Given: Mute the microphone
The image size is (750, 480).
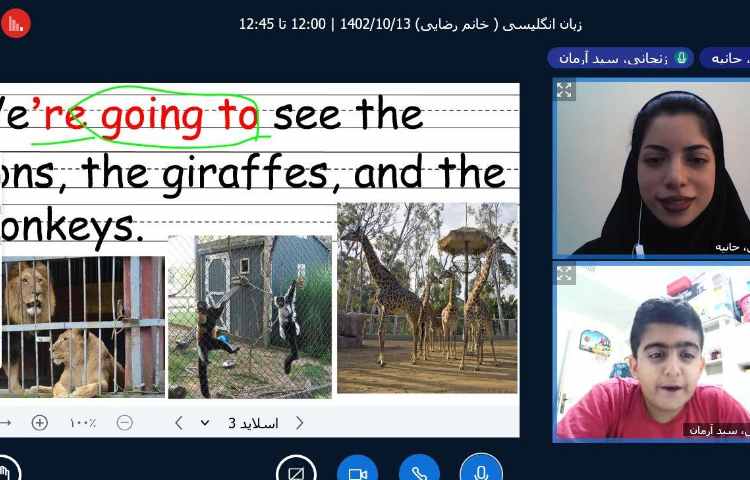Looking at the screenshot, I should [481, 472].
